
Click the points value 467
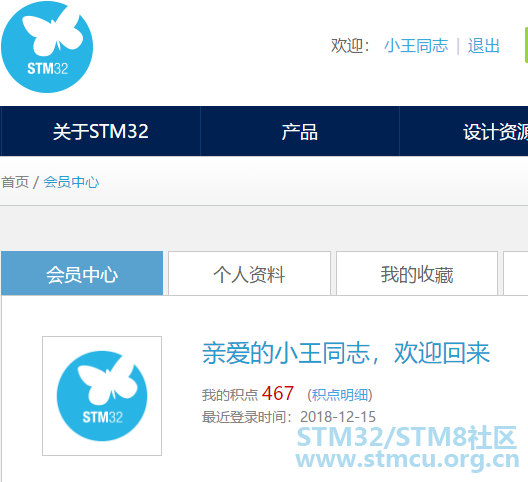coord(278,393)
